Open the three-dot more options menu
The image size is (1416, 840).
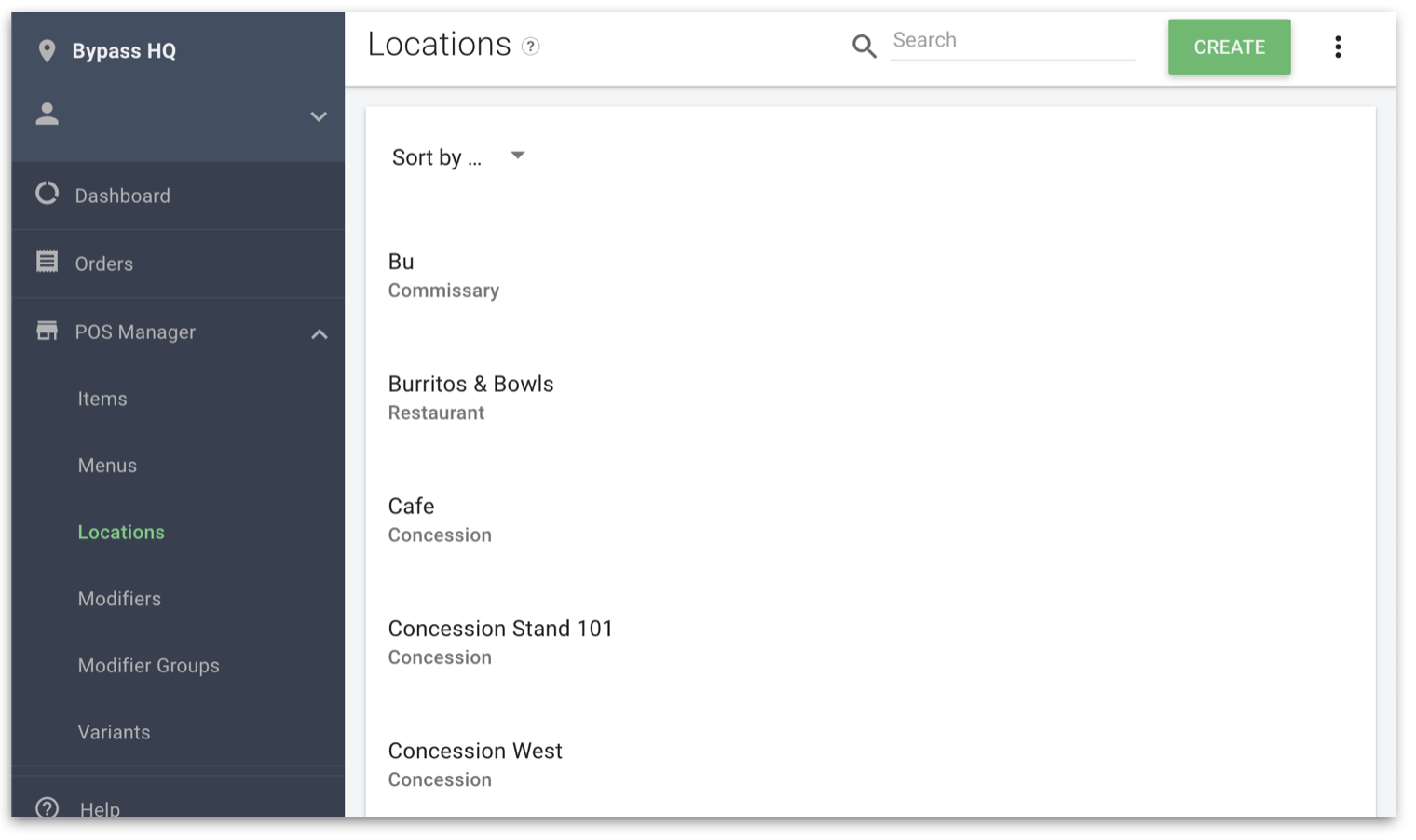1338,47
